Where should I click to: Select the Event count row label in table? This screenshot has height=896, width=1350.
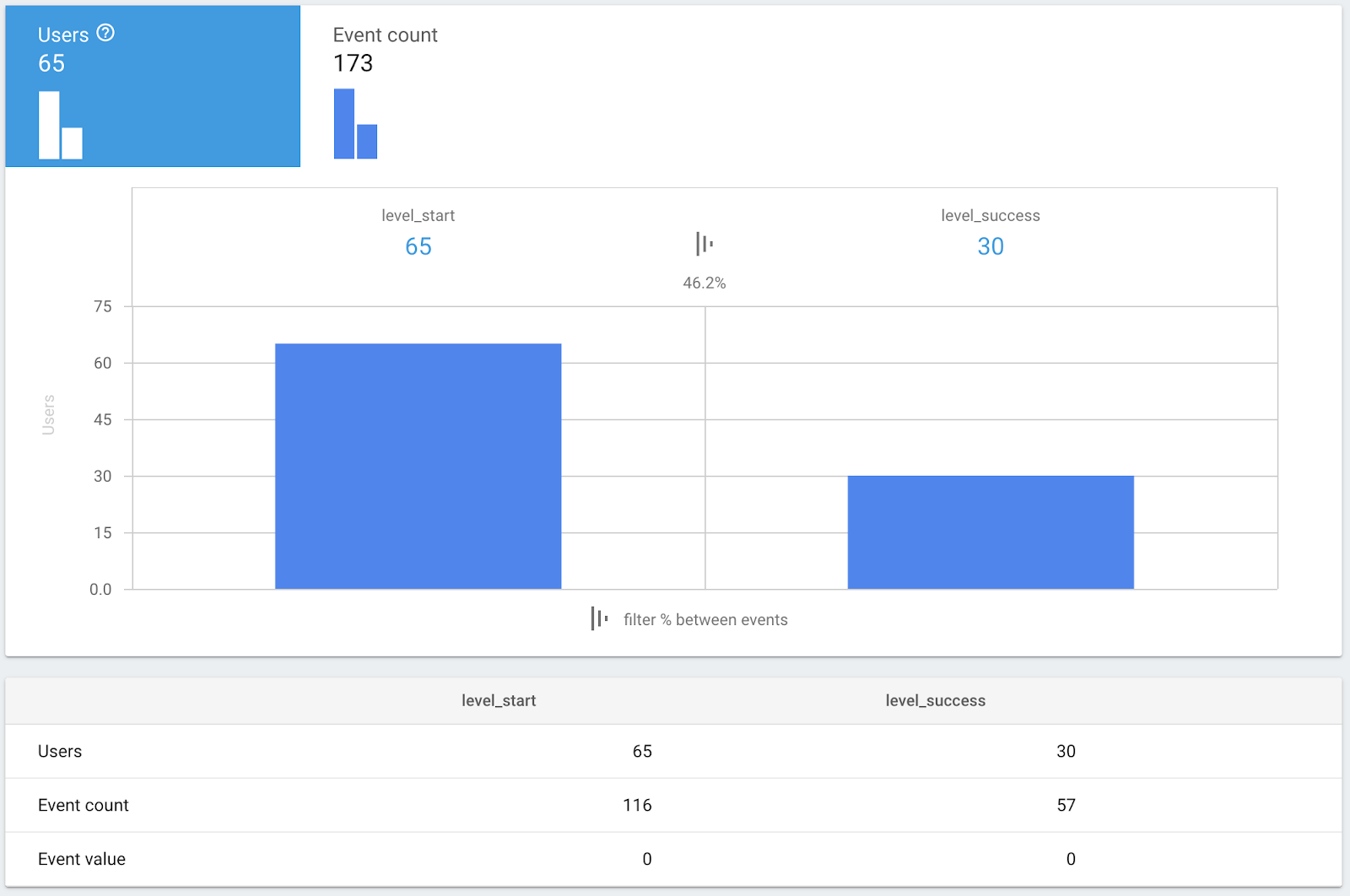pyautogui.click(x=84, y=805)
